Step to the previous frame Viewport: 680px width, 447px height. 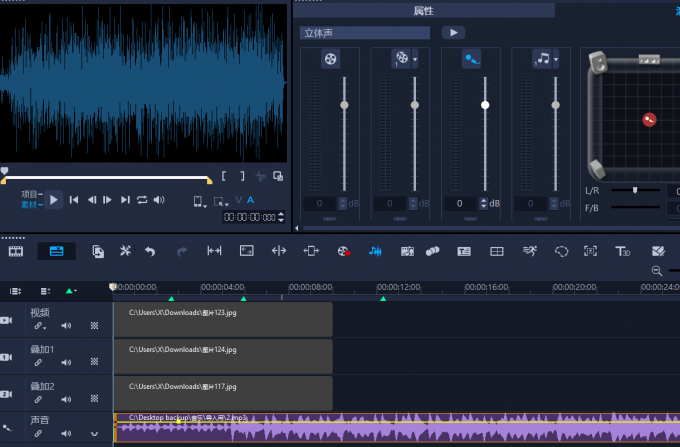point(92,200)
